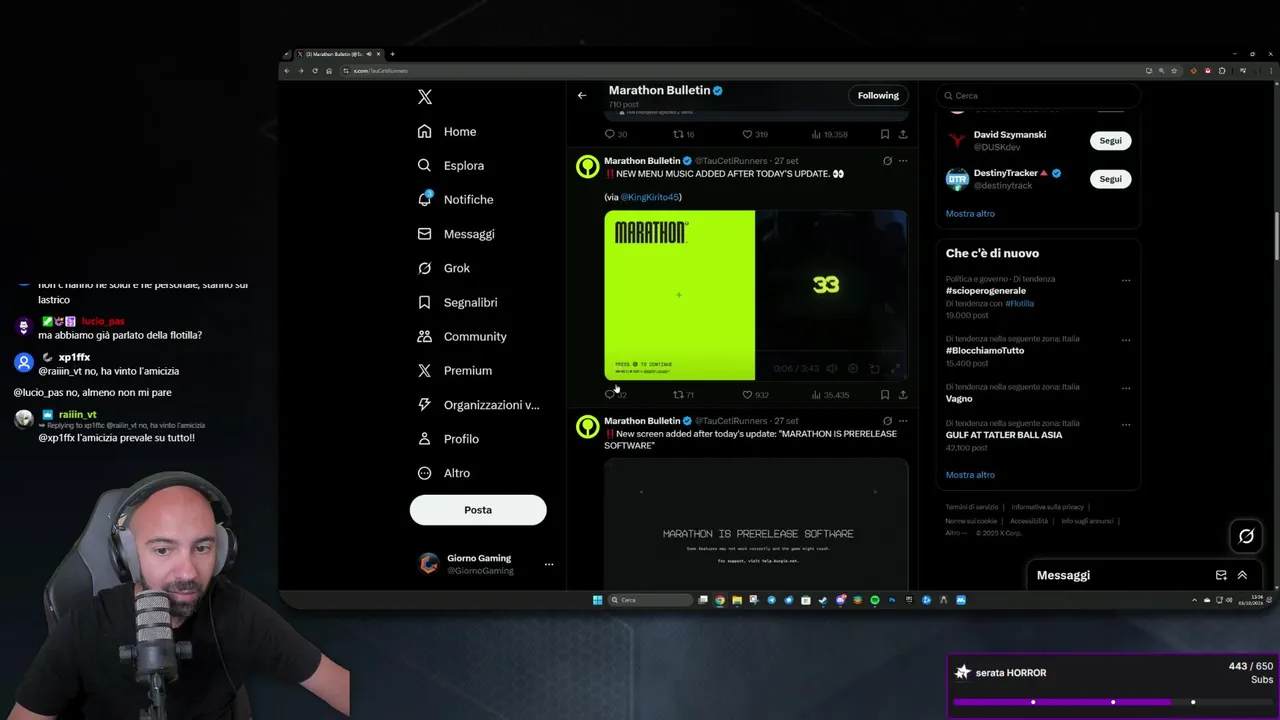Open Grok from the sidebar
Screen dimensions: 1280x720
[443, 268]
